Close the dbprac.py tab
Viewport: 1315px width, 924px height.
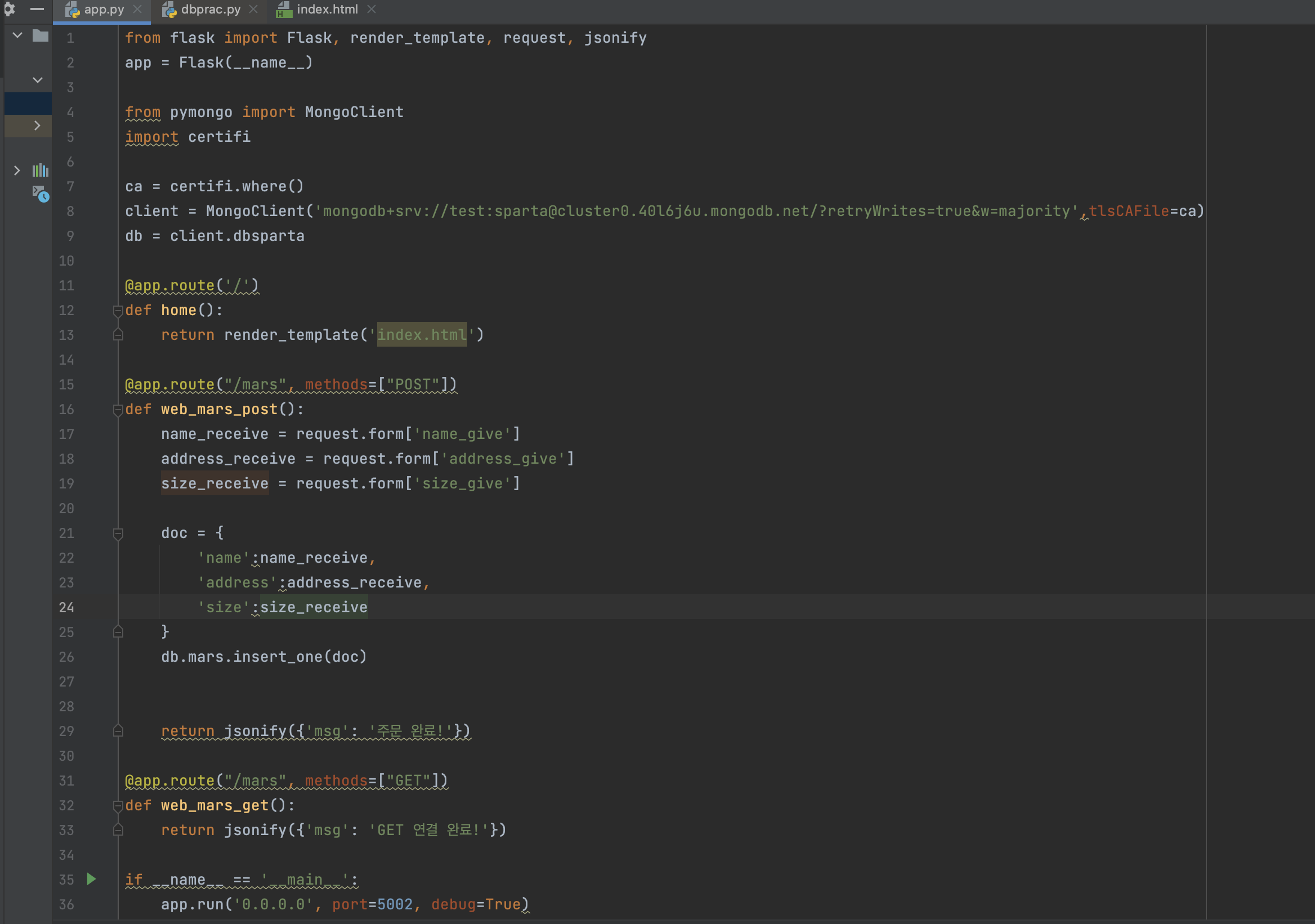click(253, 9)
